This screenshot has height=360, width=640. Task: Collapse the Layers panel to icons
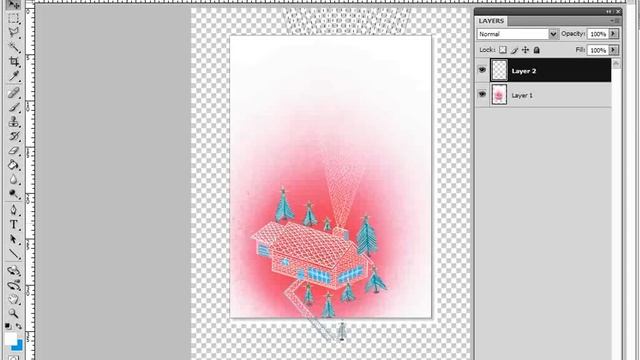tap(609, 11)
